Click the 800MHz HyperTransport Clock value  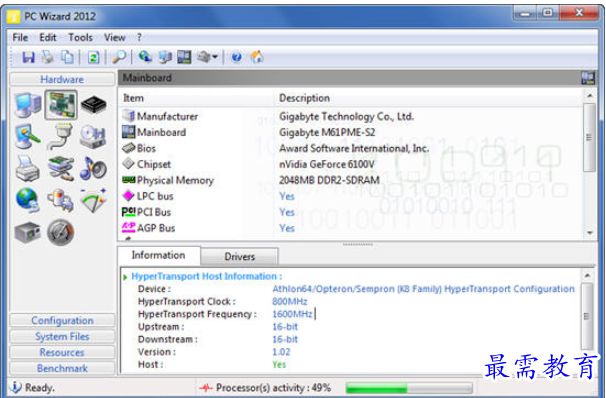[x=289, y=301]
